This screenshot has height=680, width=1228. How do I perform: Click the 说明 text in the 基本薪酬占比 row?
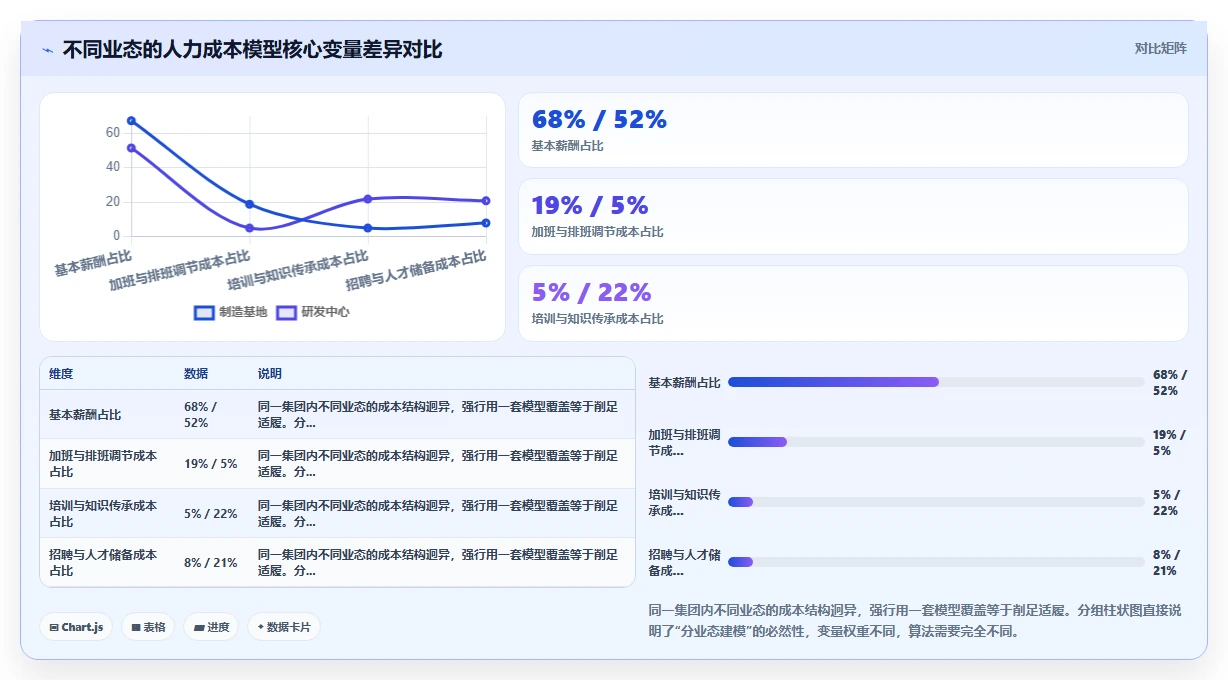[x=438, y=415]
